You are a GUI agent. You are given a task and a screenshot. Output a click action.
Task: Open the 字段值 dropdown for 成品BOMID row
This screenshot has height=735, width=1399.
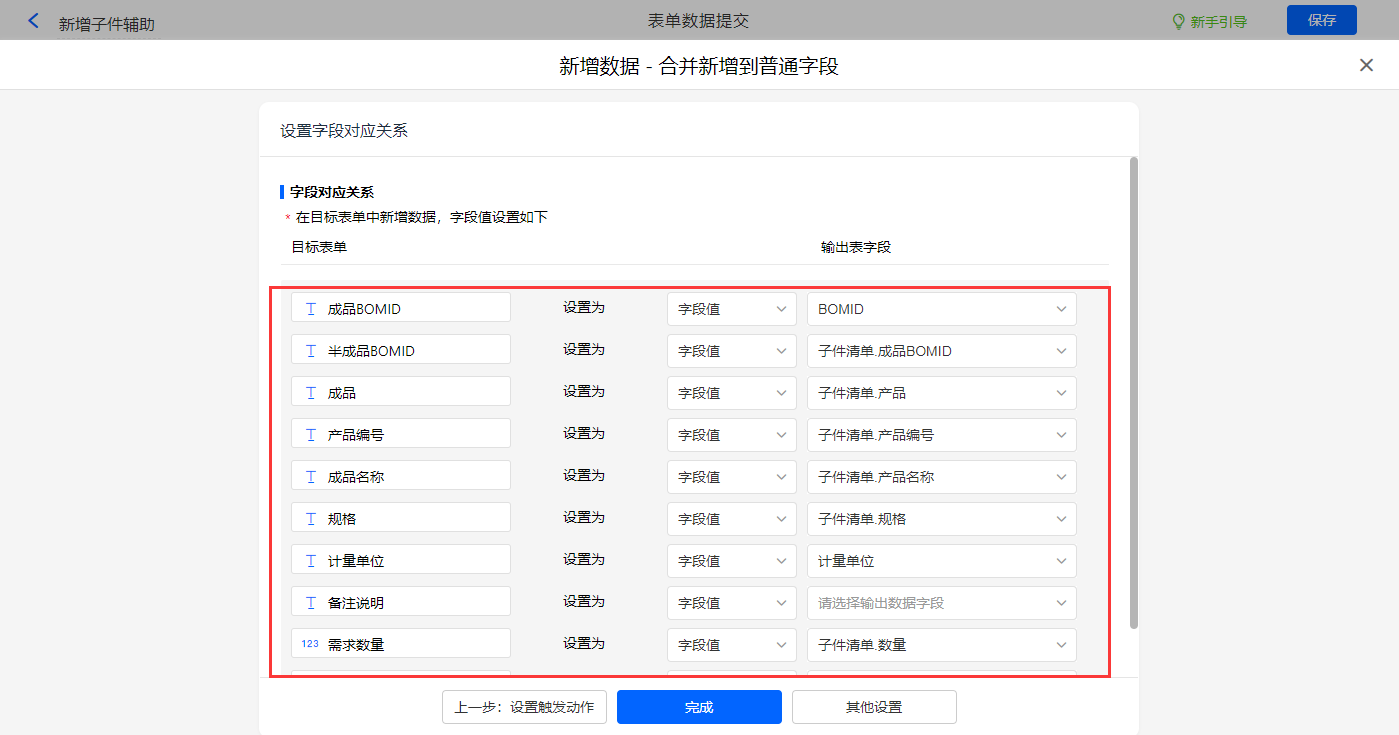731,309
